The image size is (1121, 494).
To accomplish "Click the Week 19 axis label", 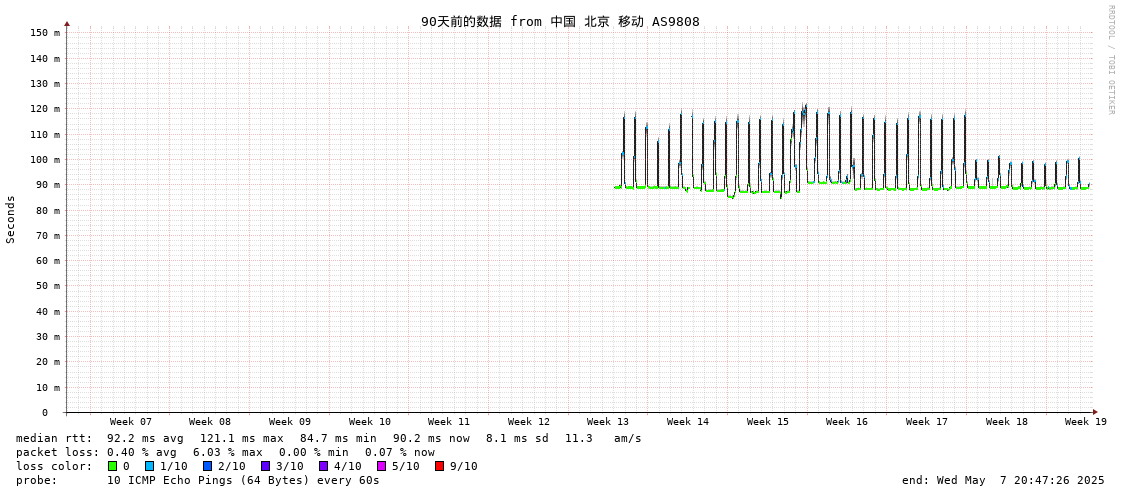I will point(1086,422).
